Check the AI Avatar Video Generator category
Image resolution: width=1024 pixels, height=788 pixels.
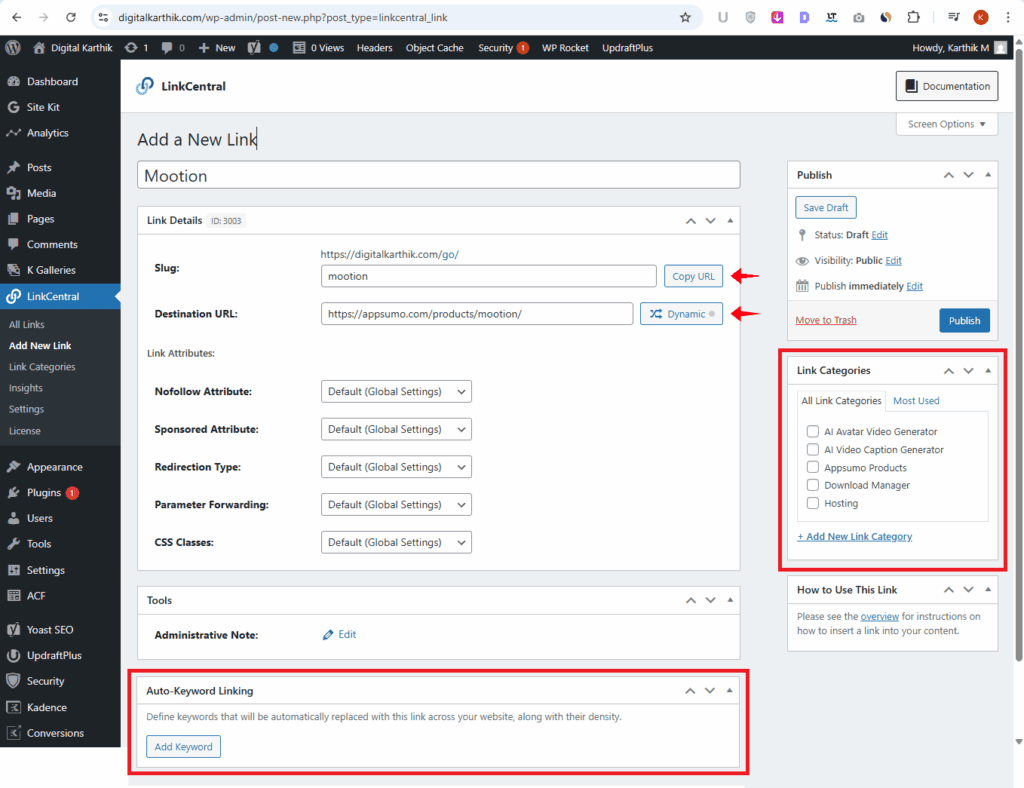[813, 432]
